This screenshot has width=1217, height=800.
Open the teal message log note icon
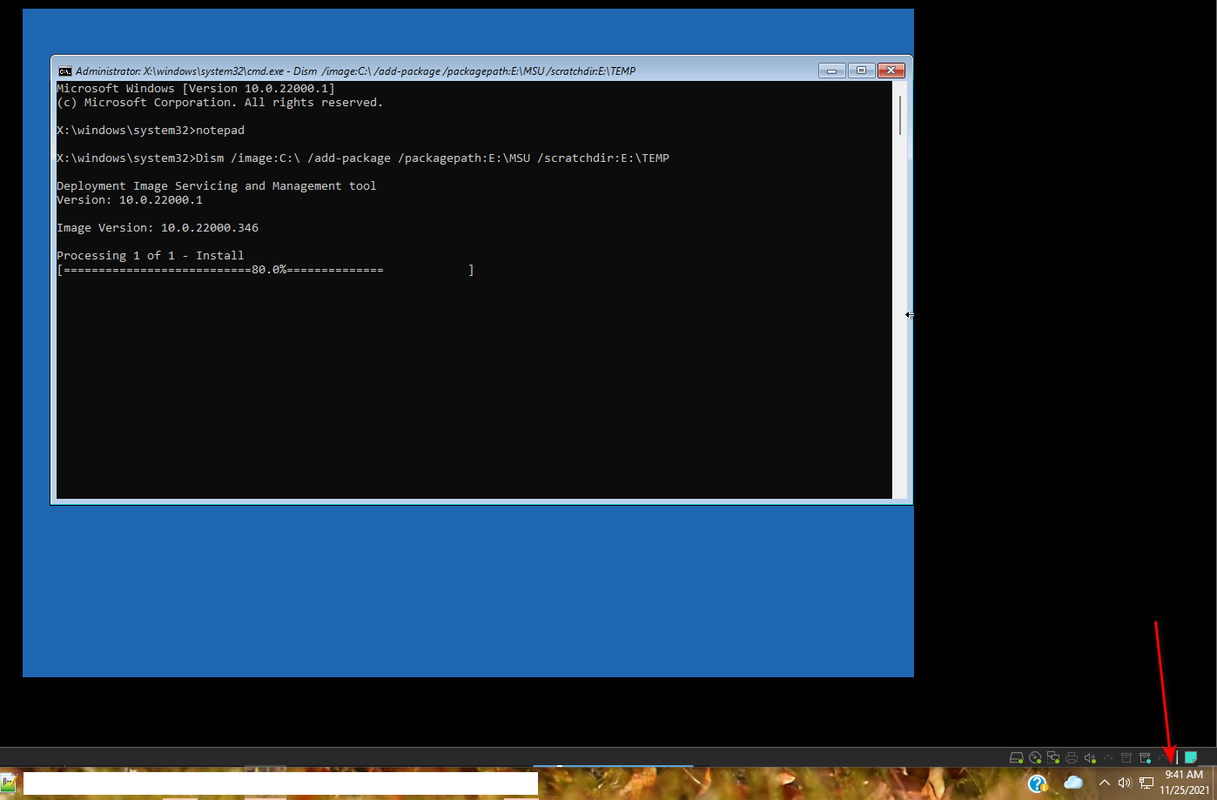1190,757
